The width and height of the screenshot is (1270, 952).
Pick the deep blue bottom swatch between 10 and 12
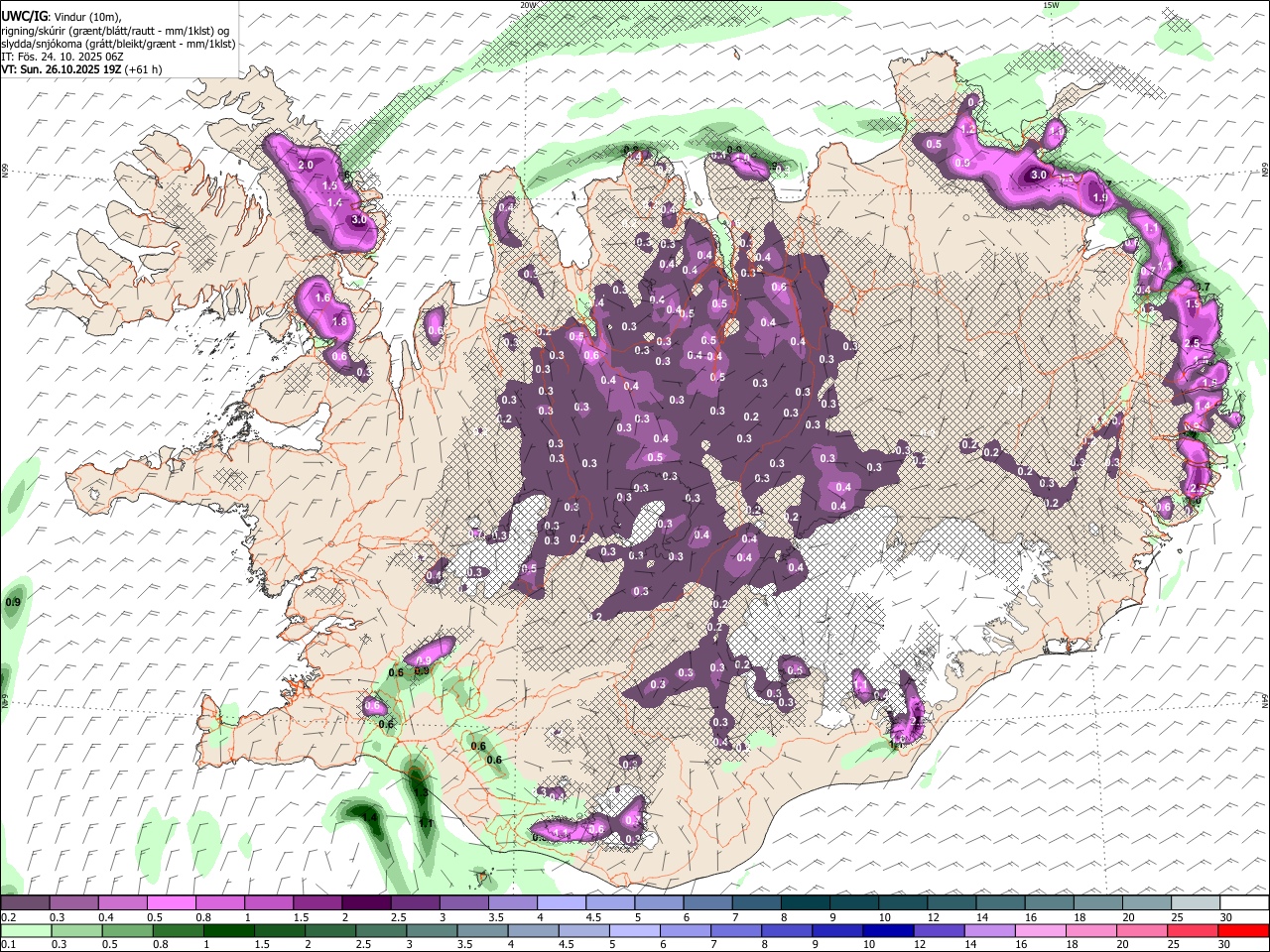point(886,930)
